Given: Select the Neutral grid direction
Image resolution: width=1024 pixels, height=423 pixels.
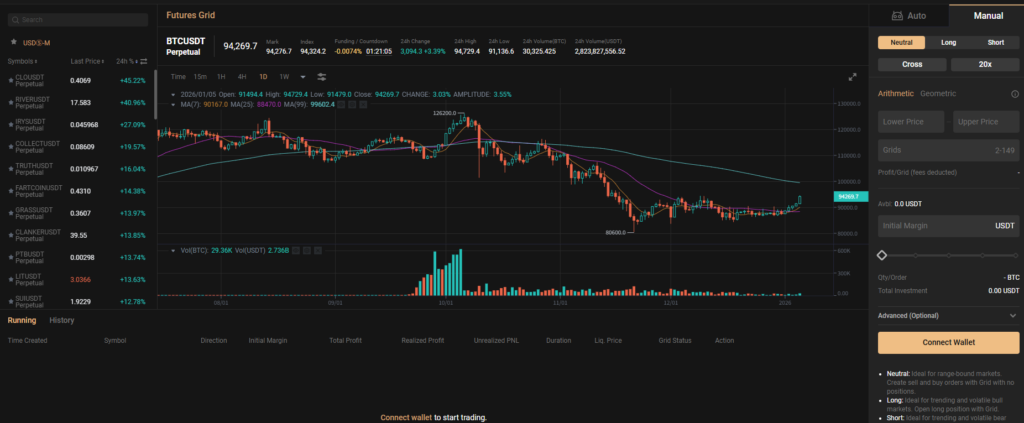Looking at the screenshot, I should tap(901, 42).
